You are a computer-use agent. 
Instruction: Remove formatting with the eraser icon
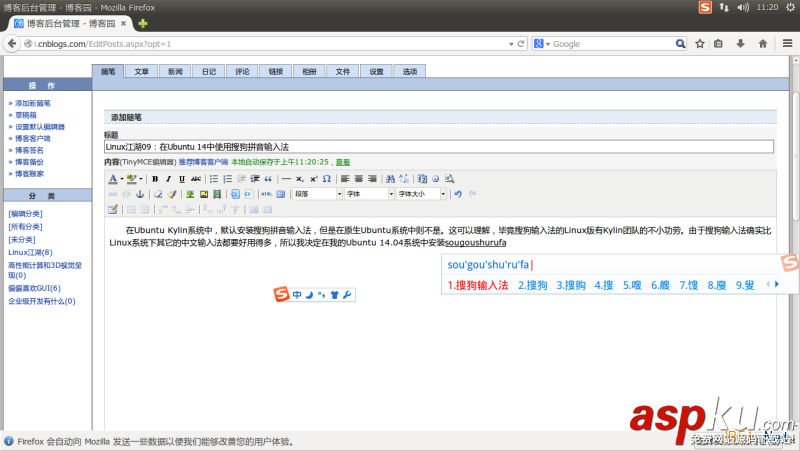[158, 194]
